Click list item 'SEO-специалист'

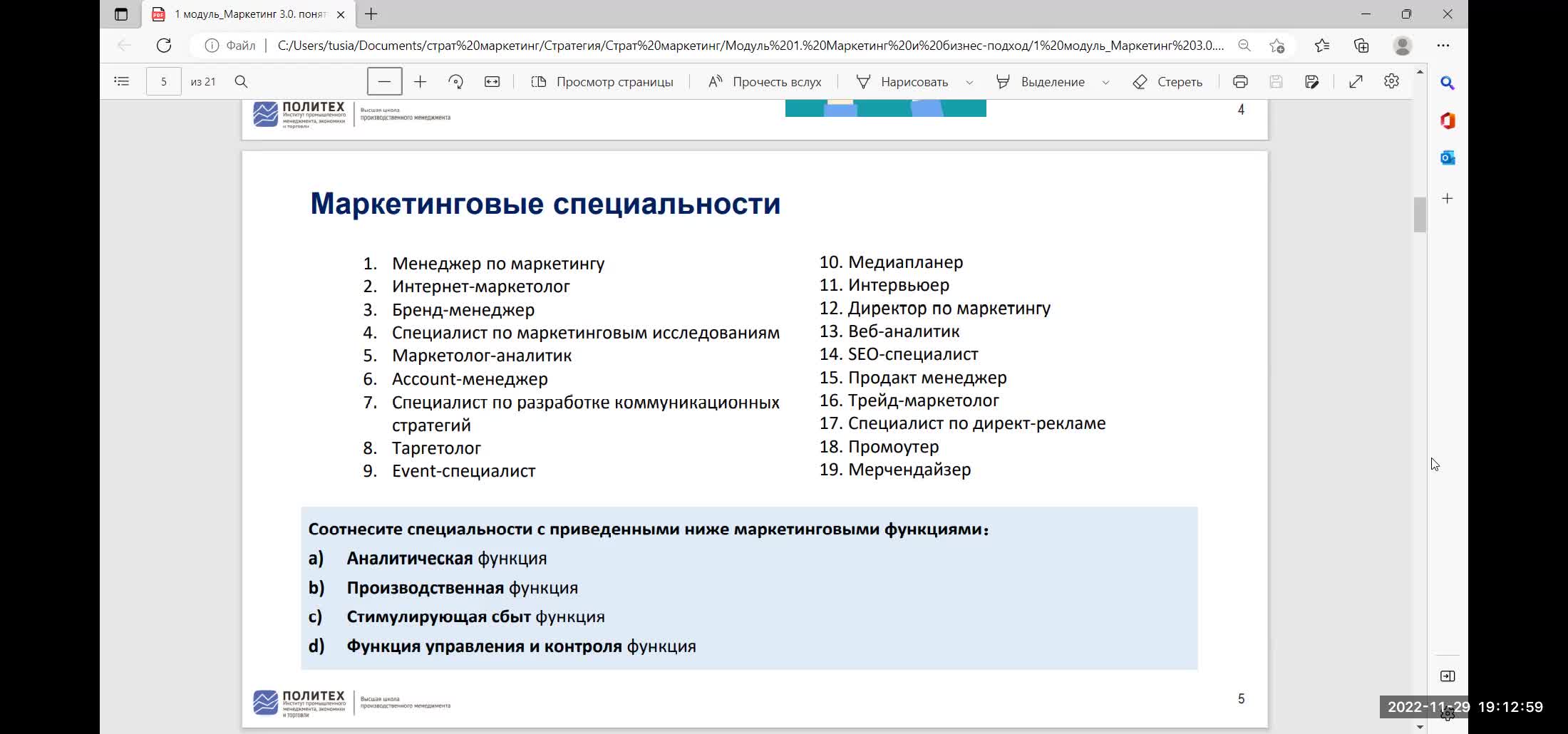click(x=913, y=354)
